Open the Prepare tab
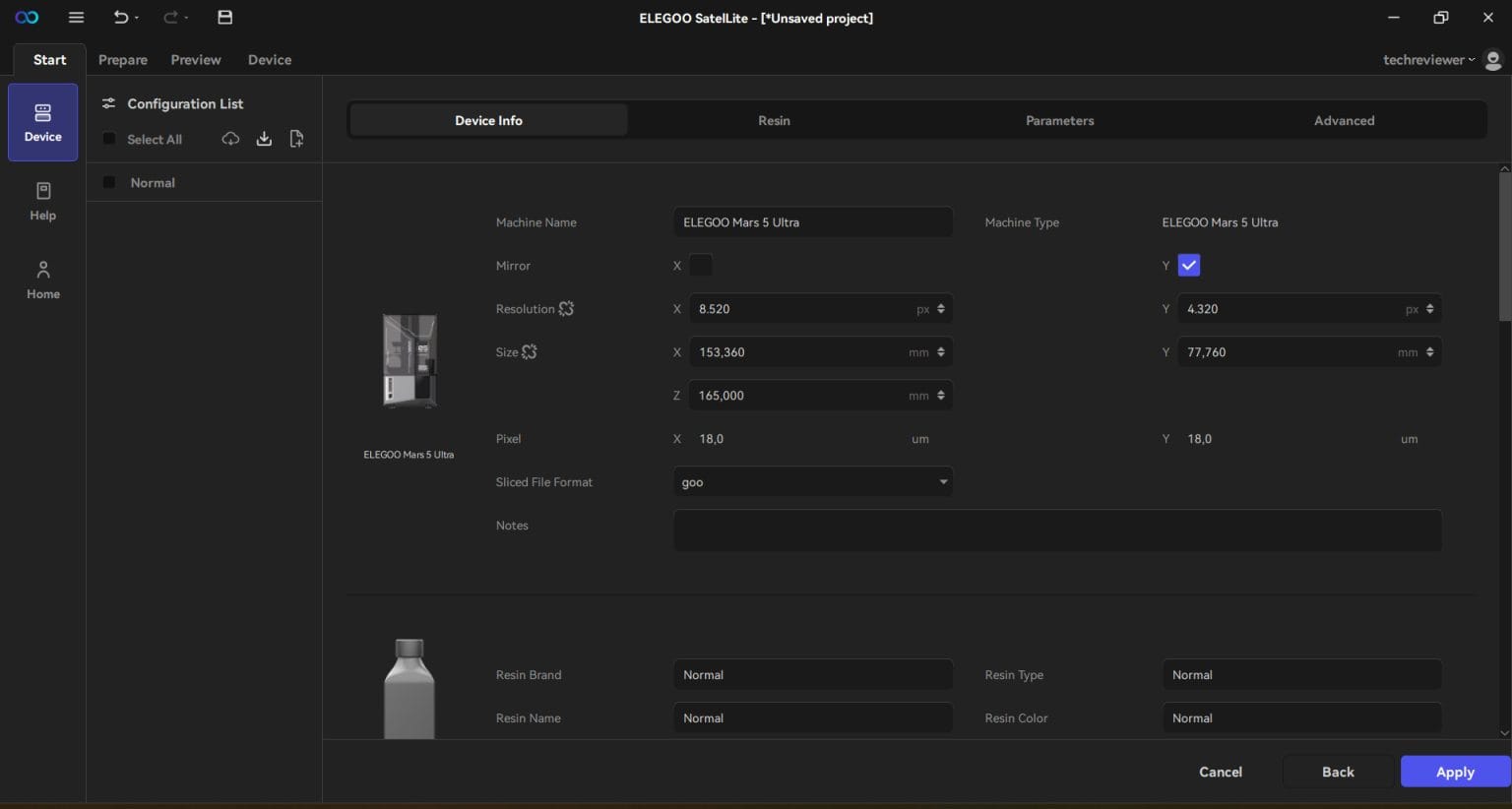 tap(123, 60)
